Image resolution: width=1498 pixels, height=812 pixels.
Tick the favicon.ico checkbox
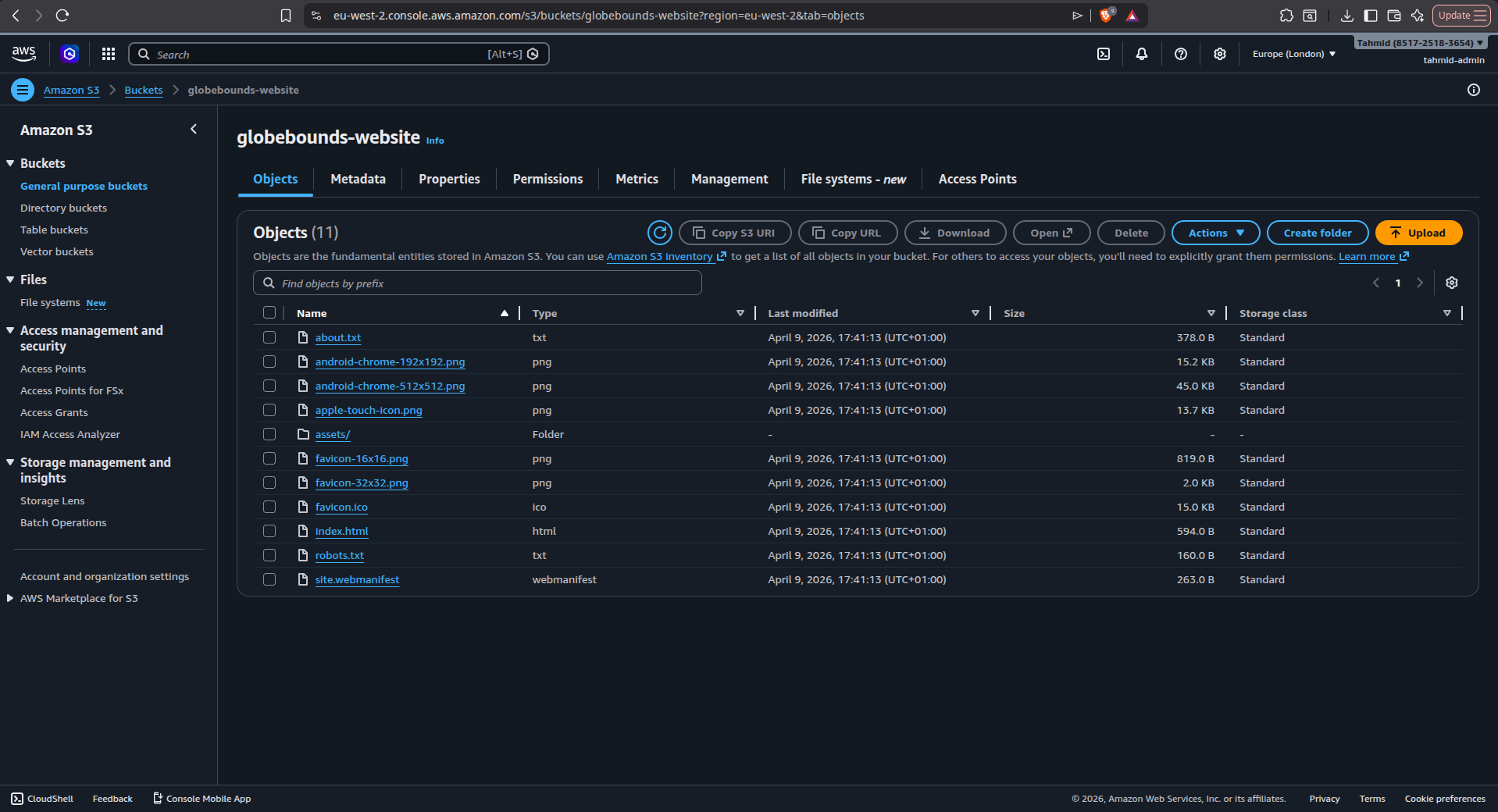[x=269, y=507]
